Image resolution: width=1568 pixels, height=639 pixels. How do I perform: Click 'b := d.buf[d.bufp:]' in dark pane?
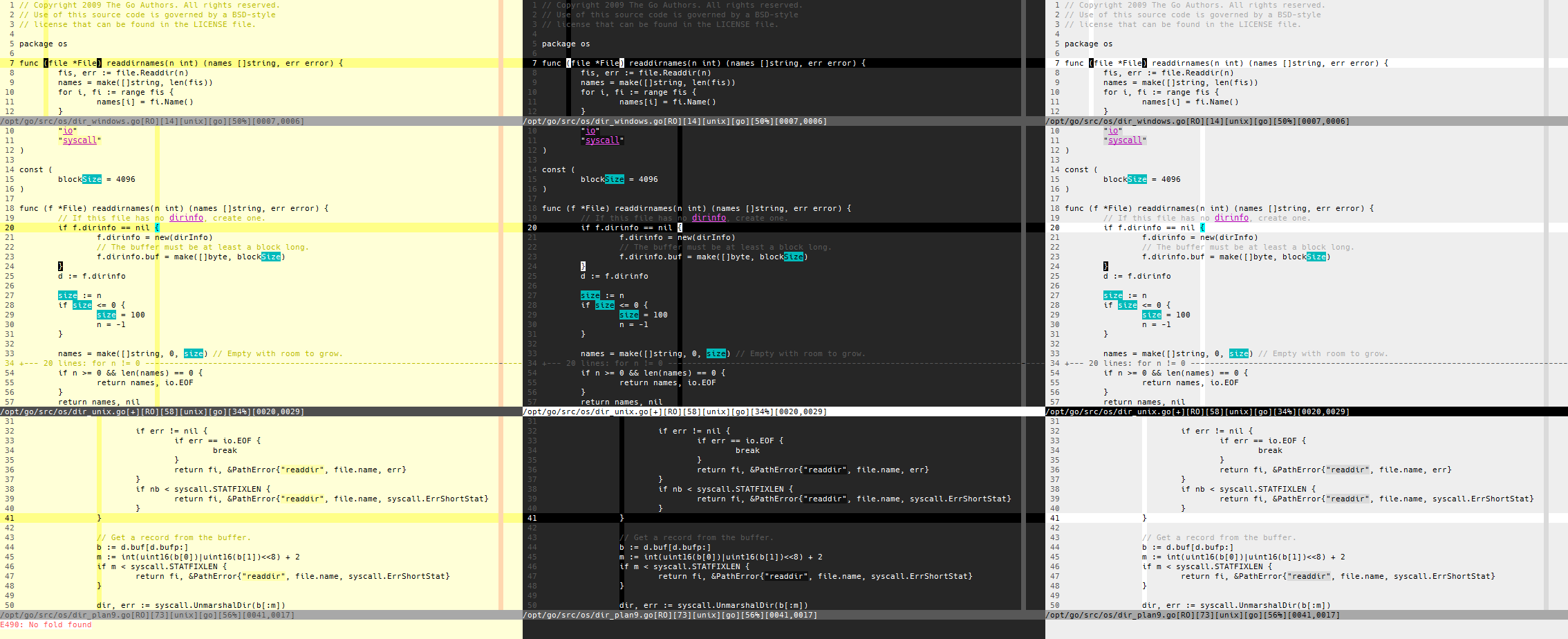pos(665,547)
